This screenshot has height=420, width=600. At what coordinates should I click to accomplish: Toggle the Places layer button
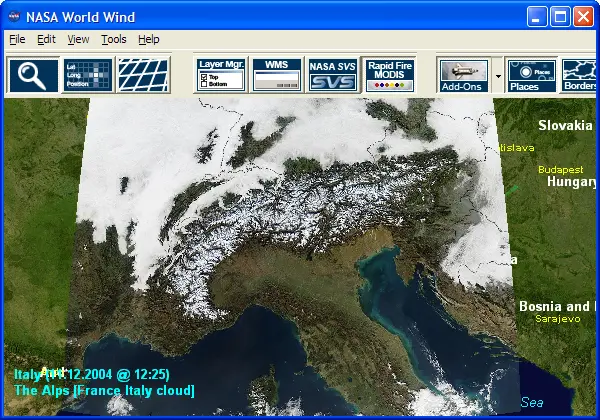(x=532, y=75)
